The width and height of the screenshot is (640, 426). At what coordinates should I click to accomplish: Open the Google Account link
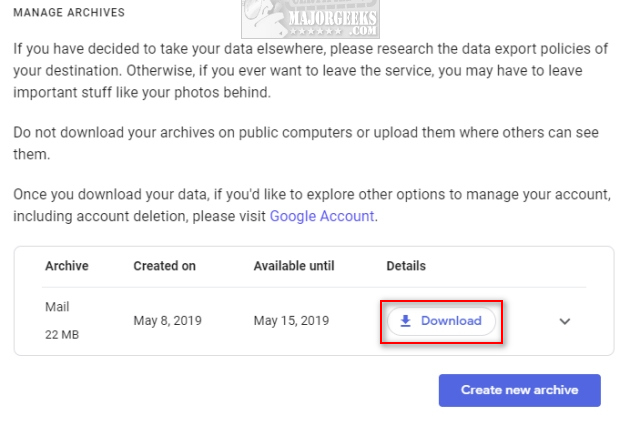pos(322,216)
